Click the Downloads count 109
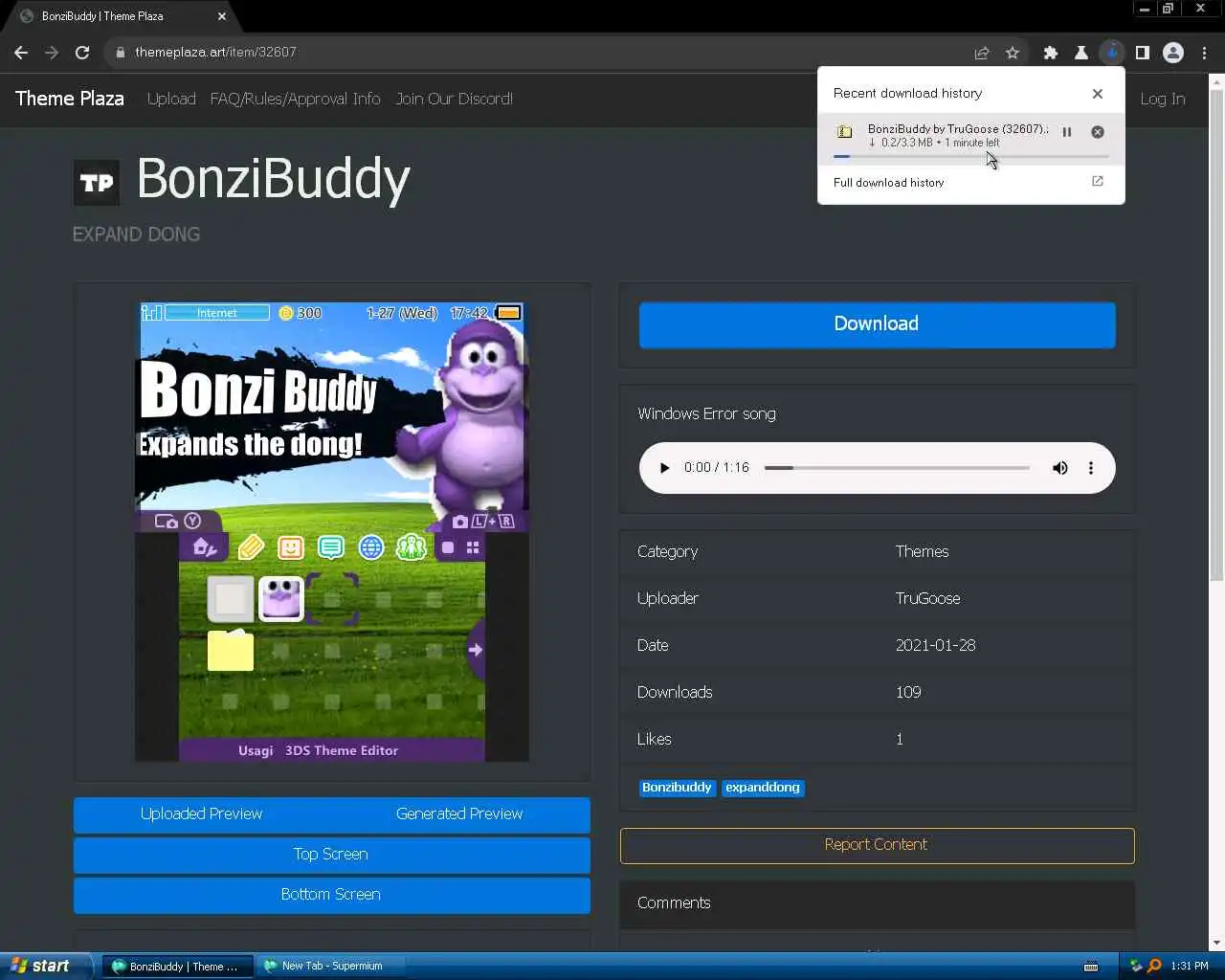Image resolution: width=1225 pixels, height=980 pixels. click(x=908, y=692)
